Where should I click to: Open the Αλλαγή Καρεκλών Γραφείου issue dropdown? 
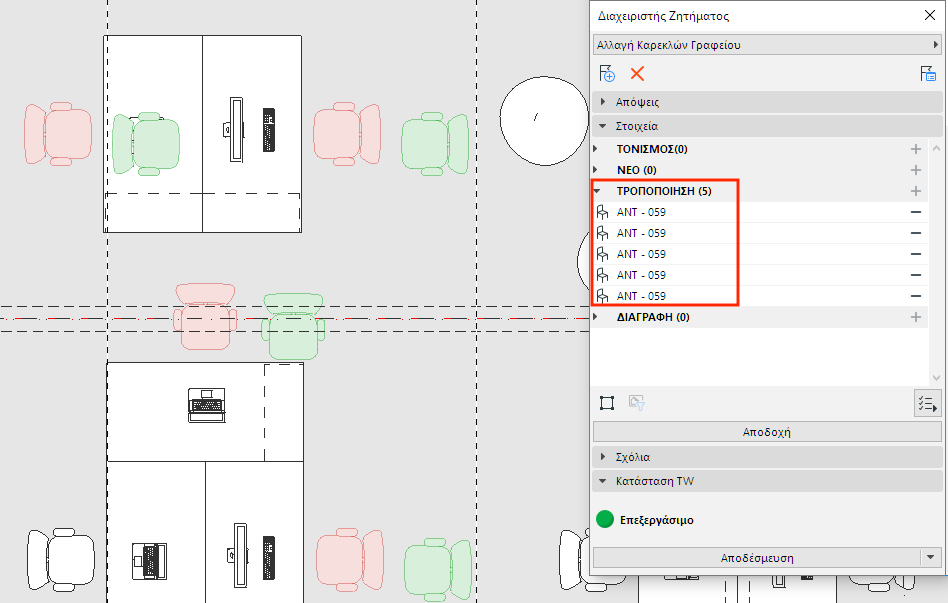[767, 45]
